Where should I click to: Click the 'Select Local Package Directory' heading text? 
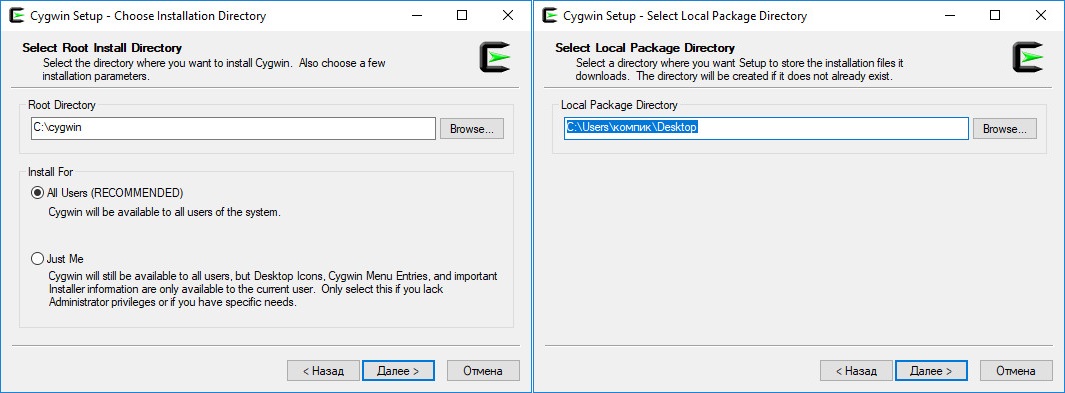pyautogui.click(x=645, y=48)
